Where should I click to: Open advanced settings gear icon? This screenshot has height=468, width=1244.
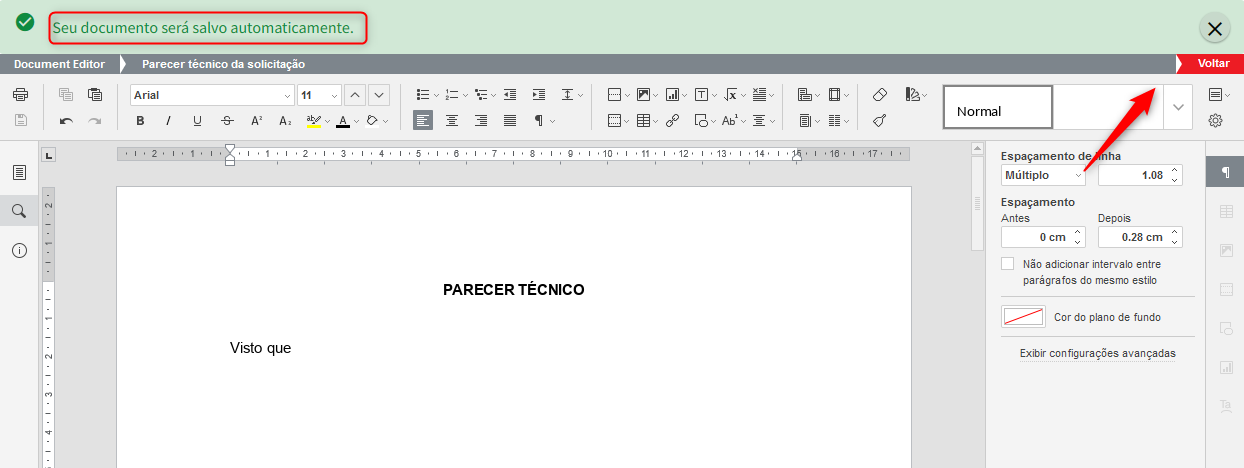click(1216, 121)
